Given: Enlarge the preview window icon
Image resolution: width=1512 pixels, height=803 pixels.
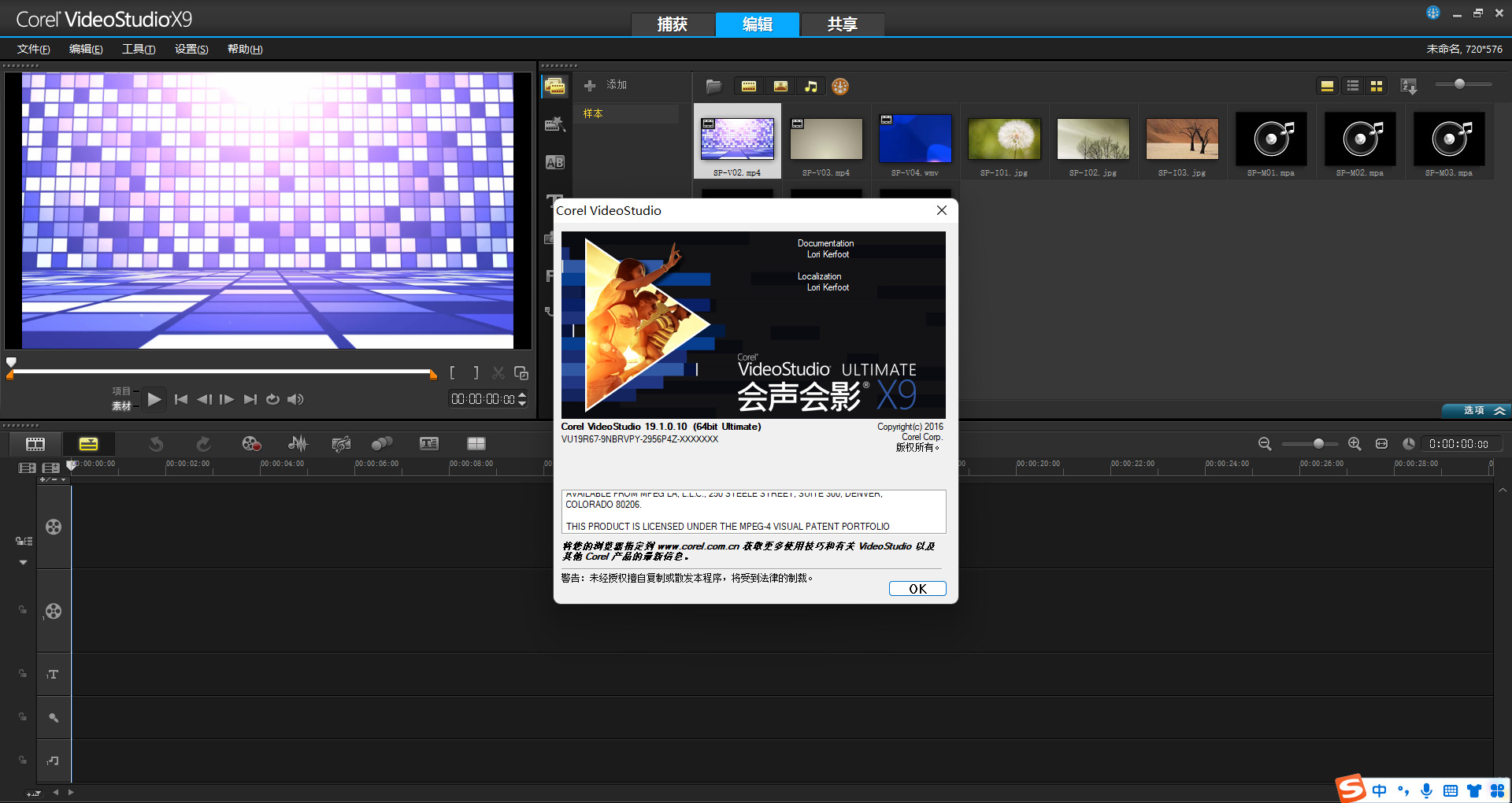Looking at the screenshot, I should [521, 373].
